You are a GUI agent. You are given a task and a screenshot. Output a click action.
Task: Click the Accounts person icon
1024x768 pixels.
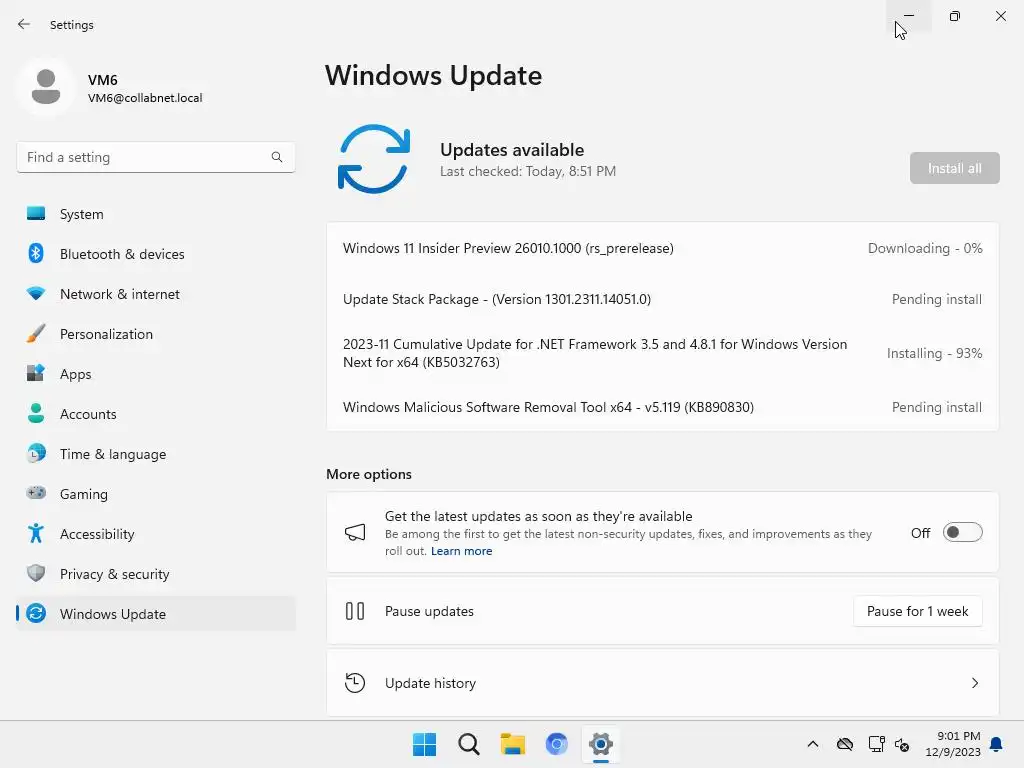tap(36, 413)
